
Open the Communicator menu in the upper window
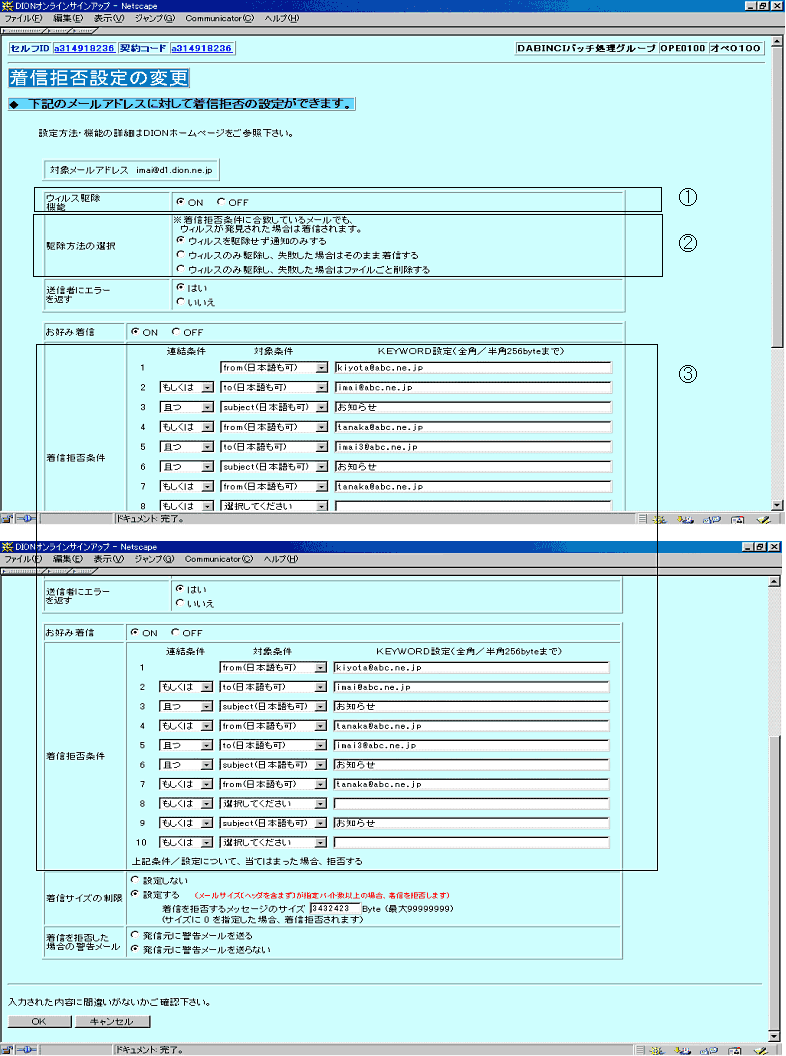pos(220,18)
